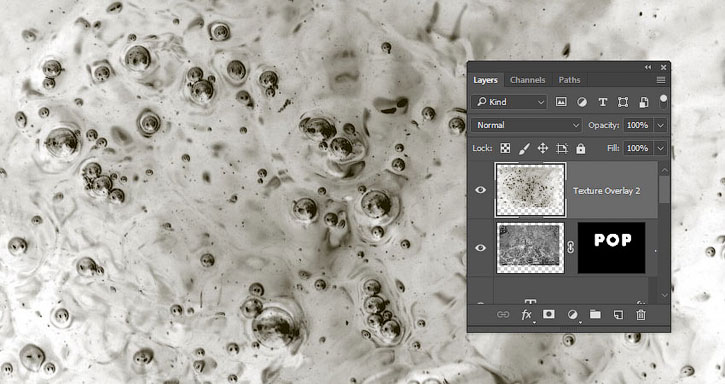
Task: Lock transparent pixels
Action: (505, 148)
